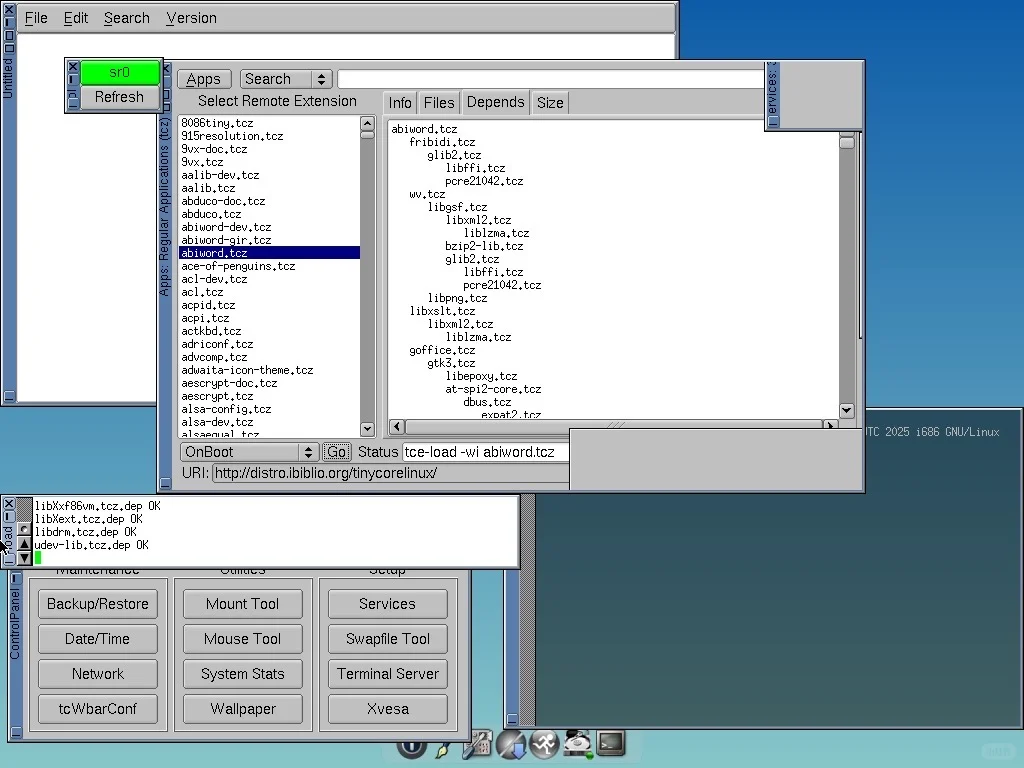Open Backup/Restore in the Control Panel
The width and height of the screenshot is (1024, 768).
pyautogui.click(x=98, y=604)
